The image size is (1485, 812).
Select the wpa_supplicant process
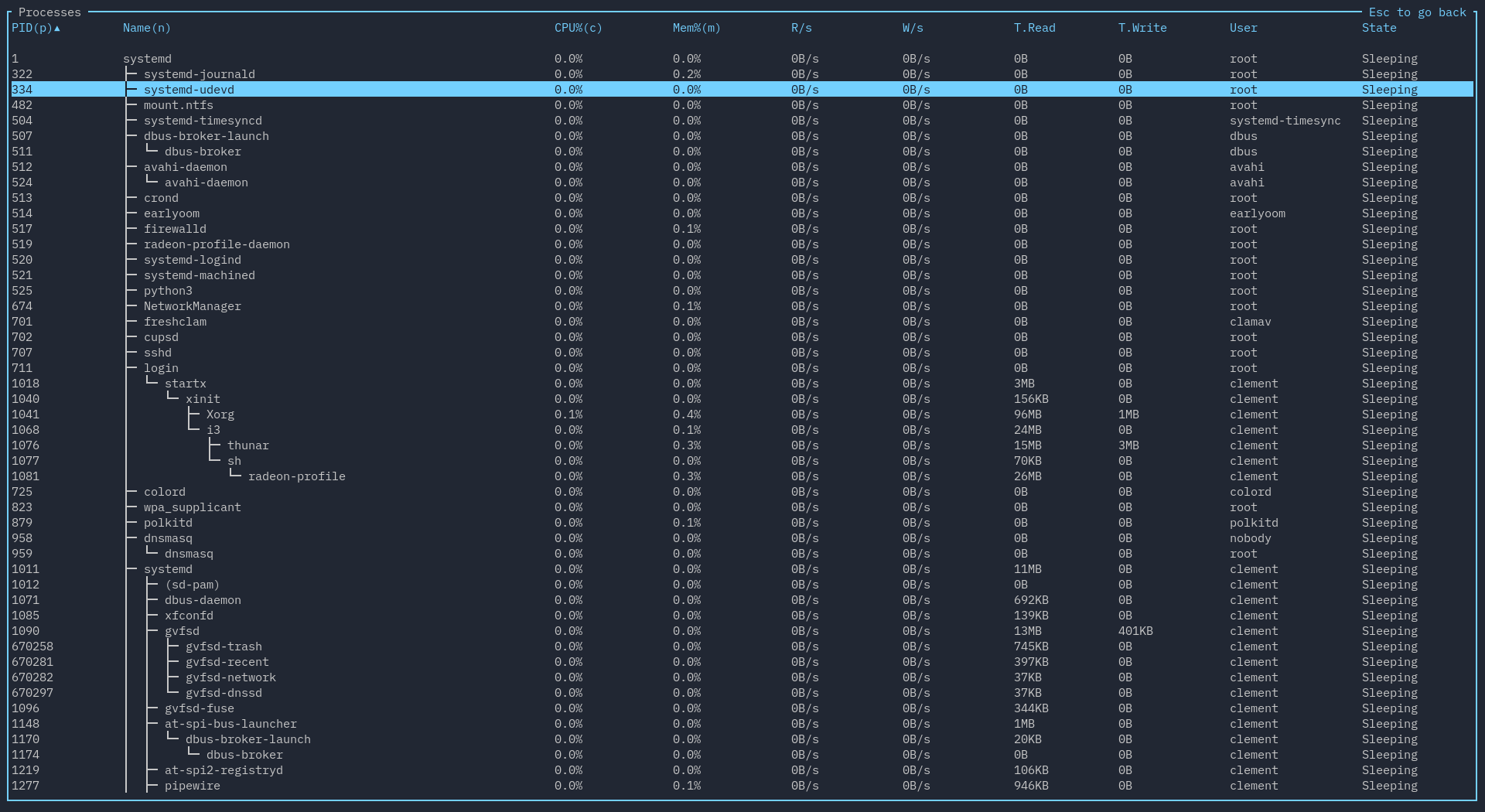[x=192, y=507]
